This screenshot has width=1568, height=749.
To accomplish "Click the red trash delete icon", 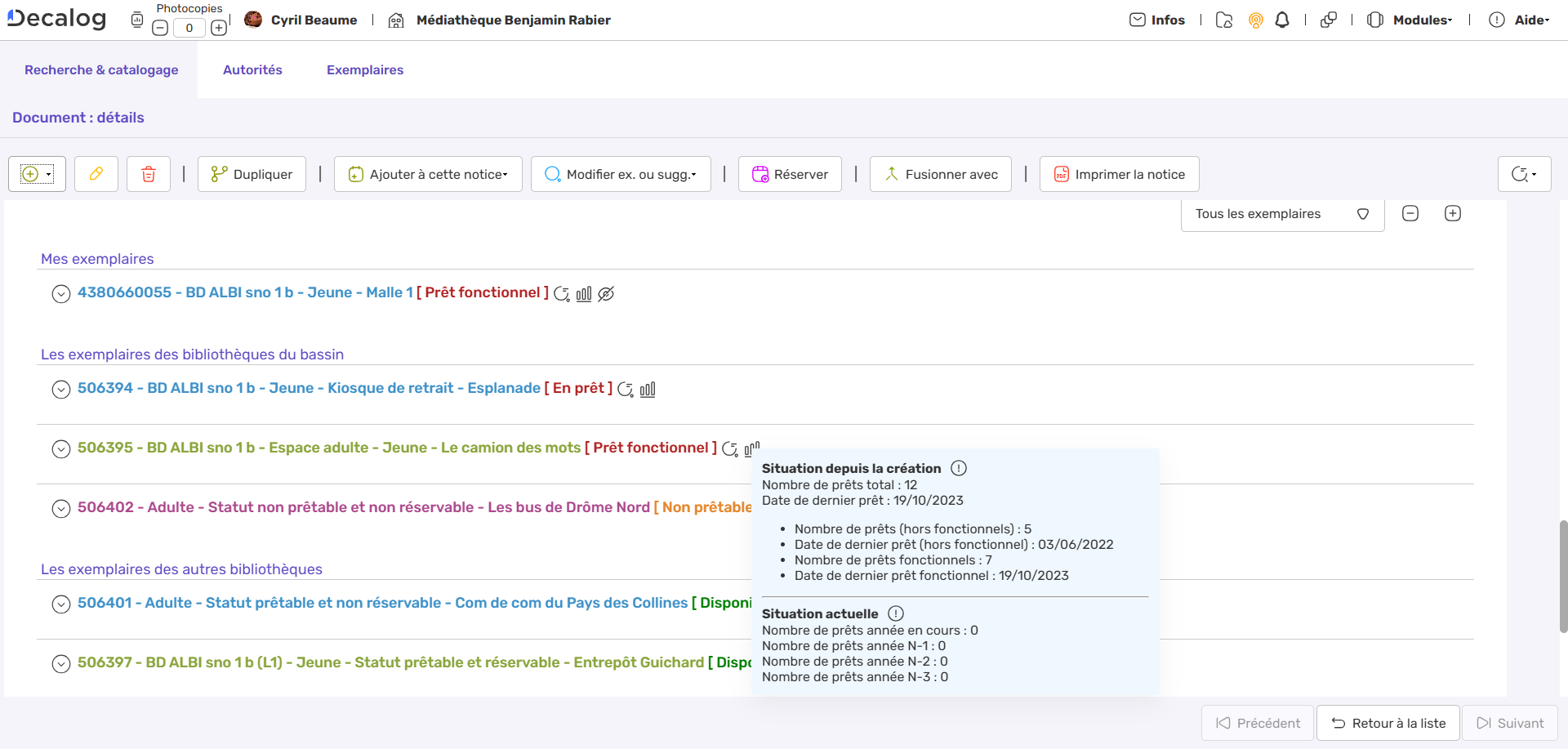I will 149,174.
